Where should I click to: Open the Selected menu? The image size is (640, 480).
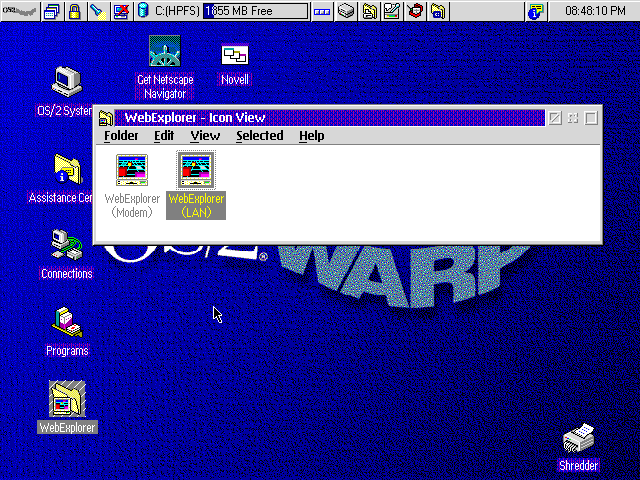(259, 136)
